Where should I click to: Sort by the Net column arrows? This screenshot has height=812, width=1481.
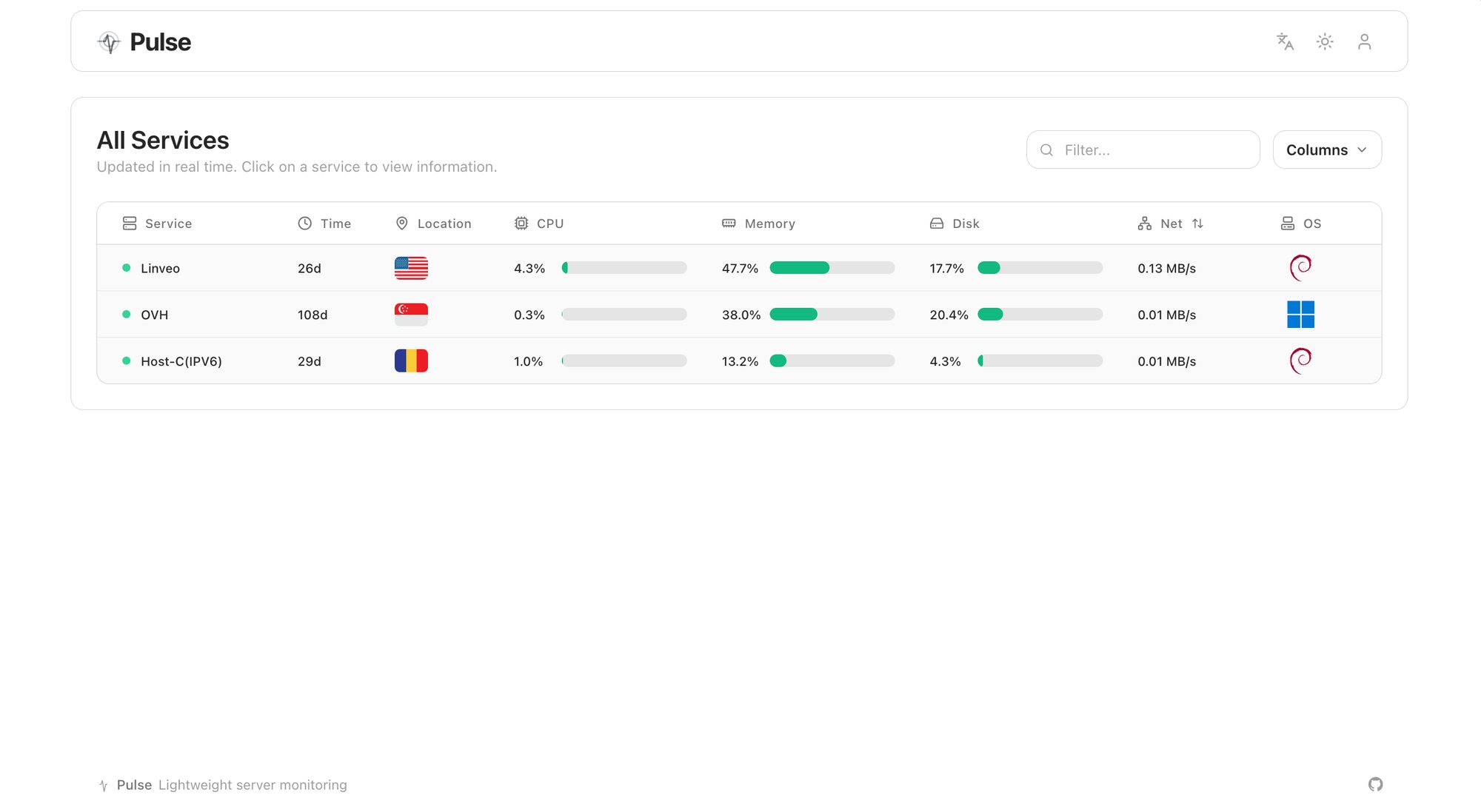[1197, 224]
